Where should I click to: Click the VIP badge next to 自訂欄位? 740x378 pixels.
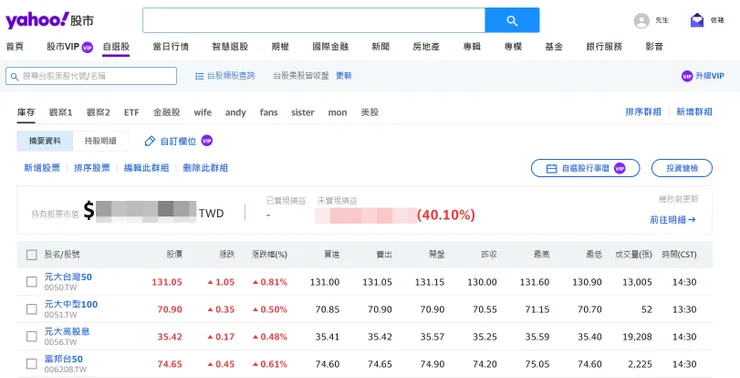207,140
